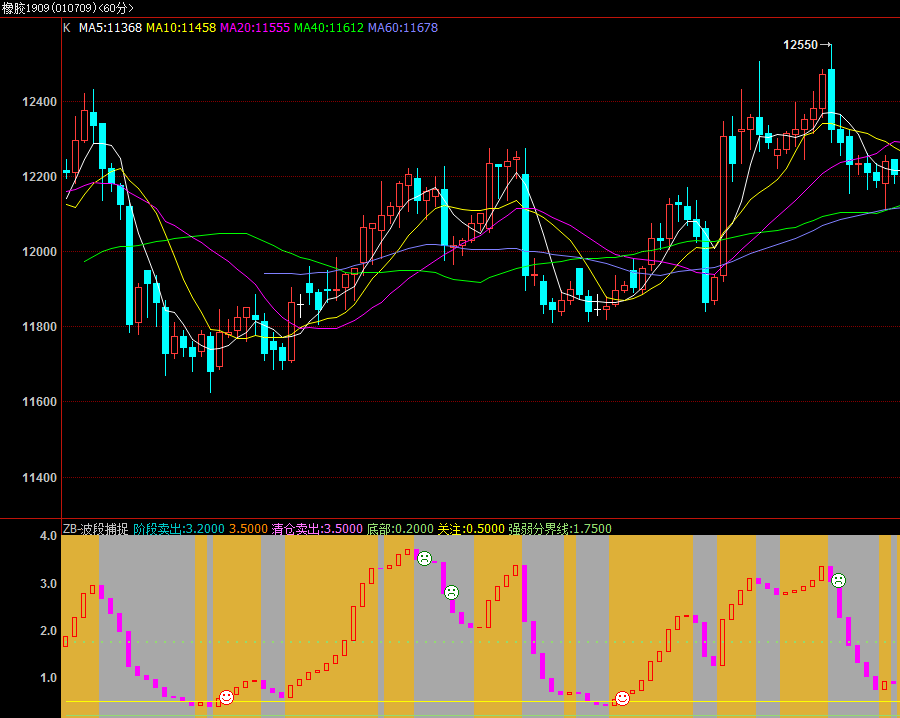The image size is (900, 718).
Task: Click the 1.0 indicator axis label
Action: point(48,678)
